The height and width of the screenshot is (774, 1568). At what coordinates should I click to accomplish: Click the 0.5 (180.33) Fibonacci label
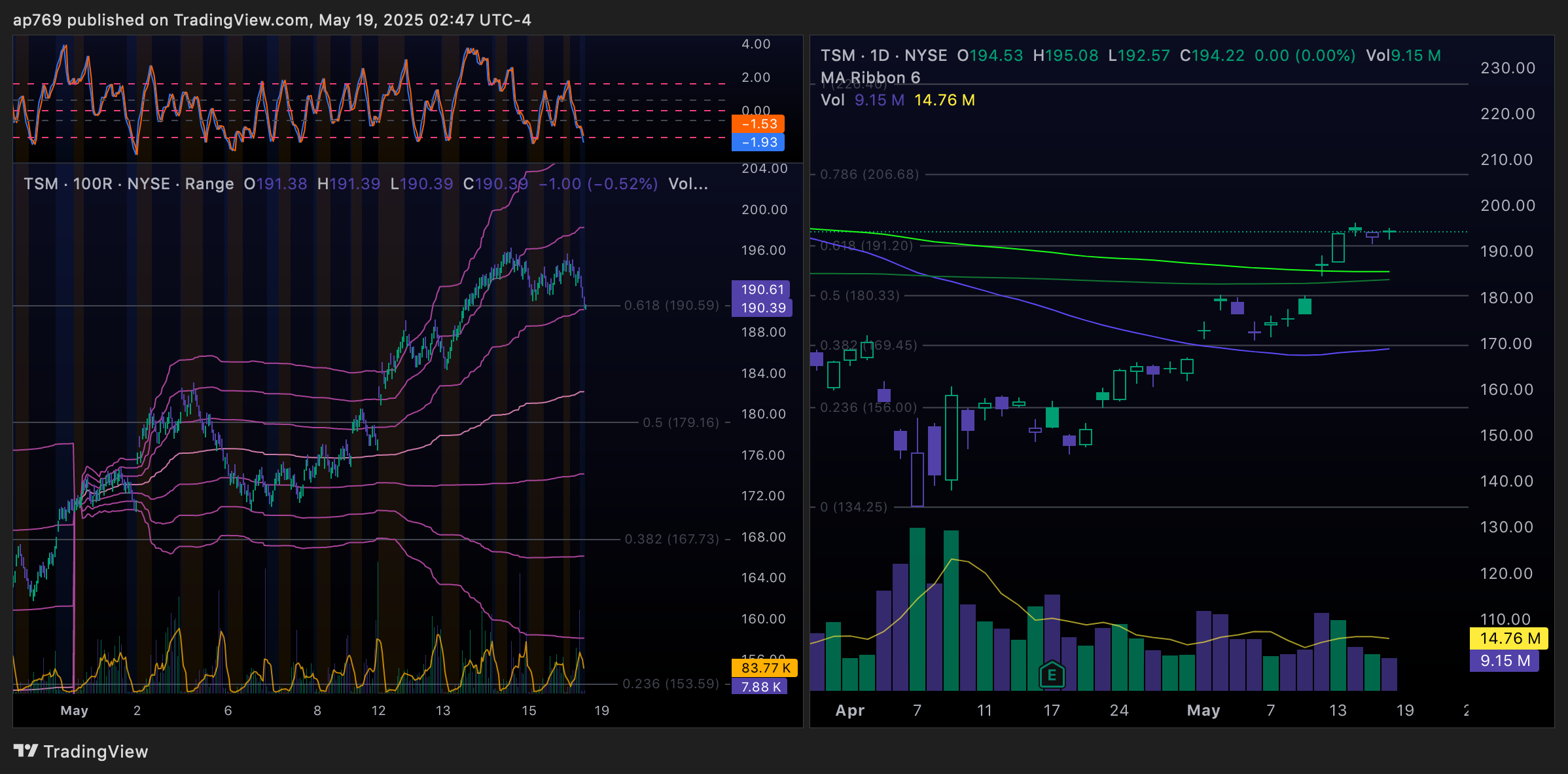pos(859,295)
